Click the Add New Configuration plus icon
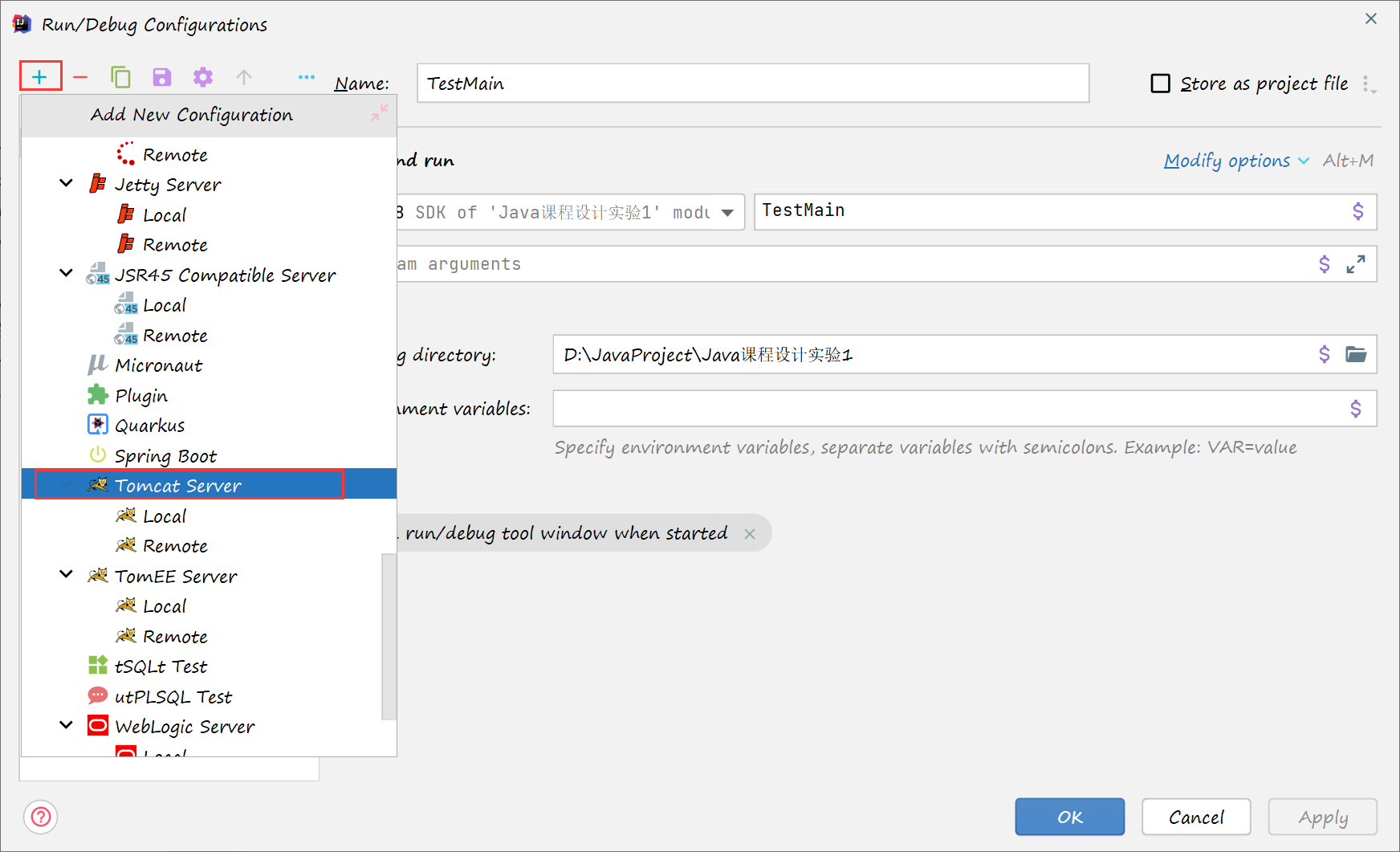This screenshot has height=852, width=1400. tap(39, 77)
